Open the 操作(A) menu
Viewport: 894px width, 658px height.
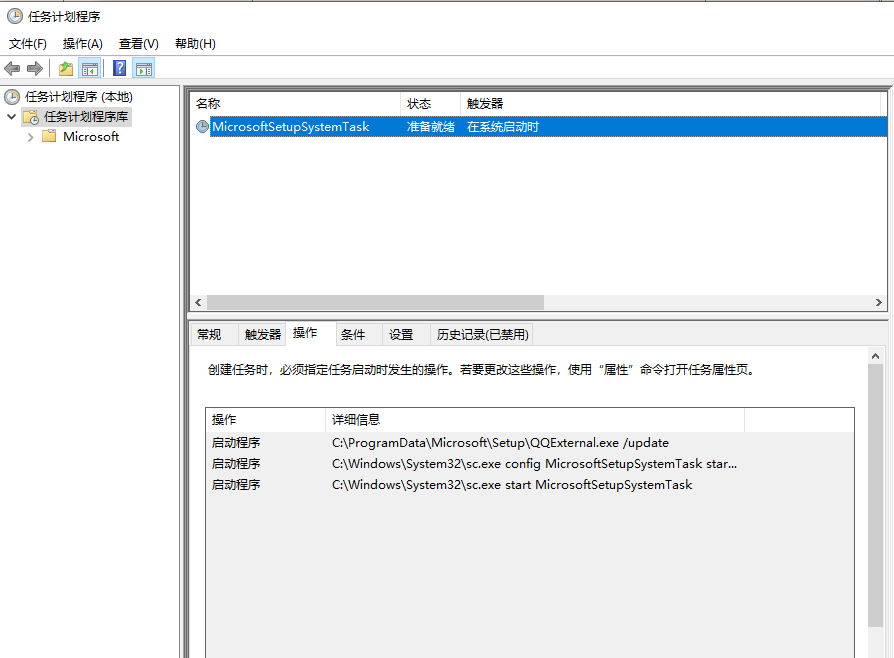83,44
